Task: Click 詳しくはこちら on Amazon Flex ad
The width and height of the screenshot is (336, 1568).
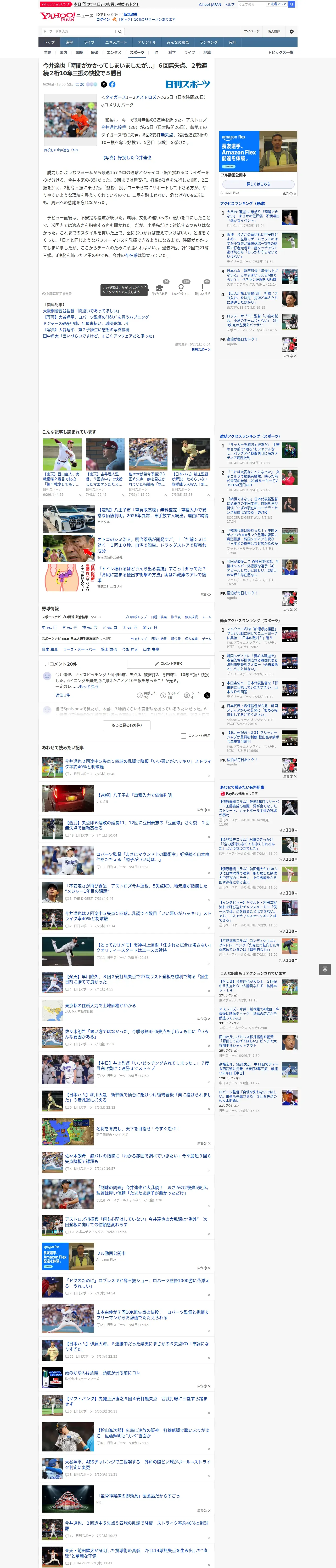Action: tap(258, 184)
